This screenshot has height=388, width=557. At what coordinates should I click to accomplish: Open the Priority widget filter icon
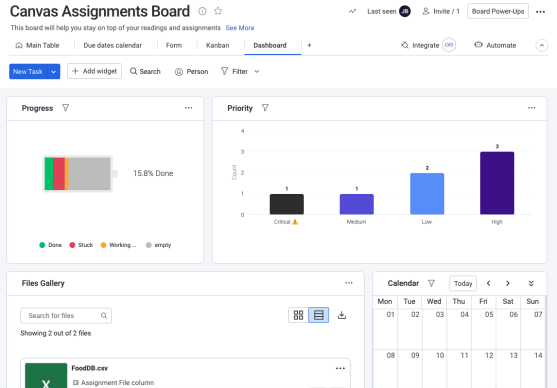pos(265,108)
